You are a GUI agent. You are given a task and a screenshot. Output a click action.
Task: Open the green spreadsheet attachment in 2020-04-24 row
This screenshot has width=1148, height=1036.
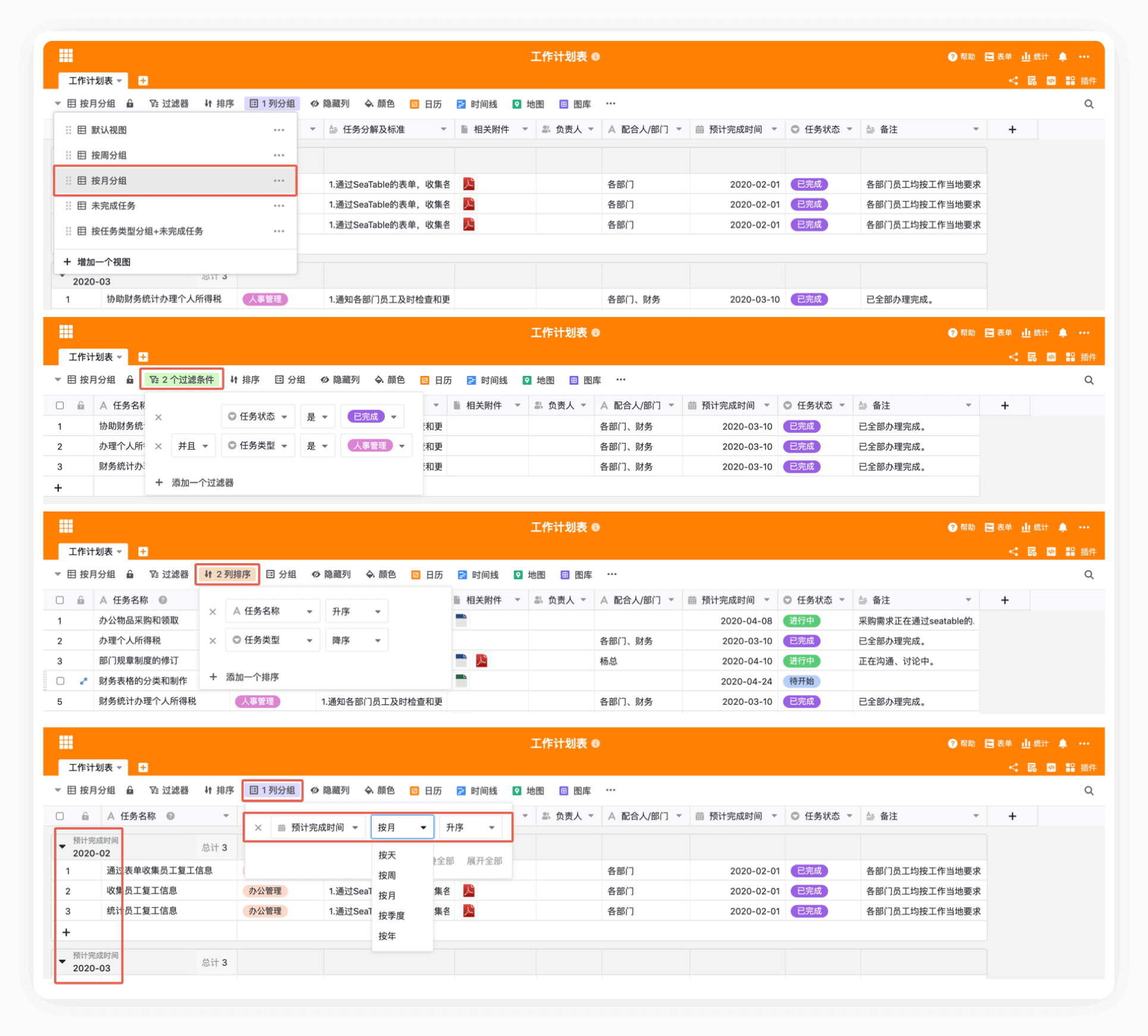tap(461, 680)
